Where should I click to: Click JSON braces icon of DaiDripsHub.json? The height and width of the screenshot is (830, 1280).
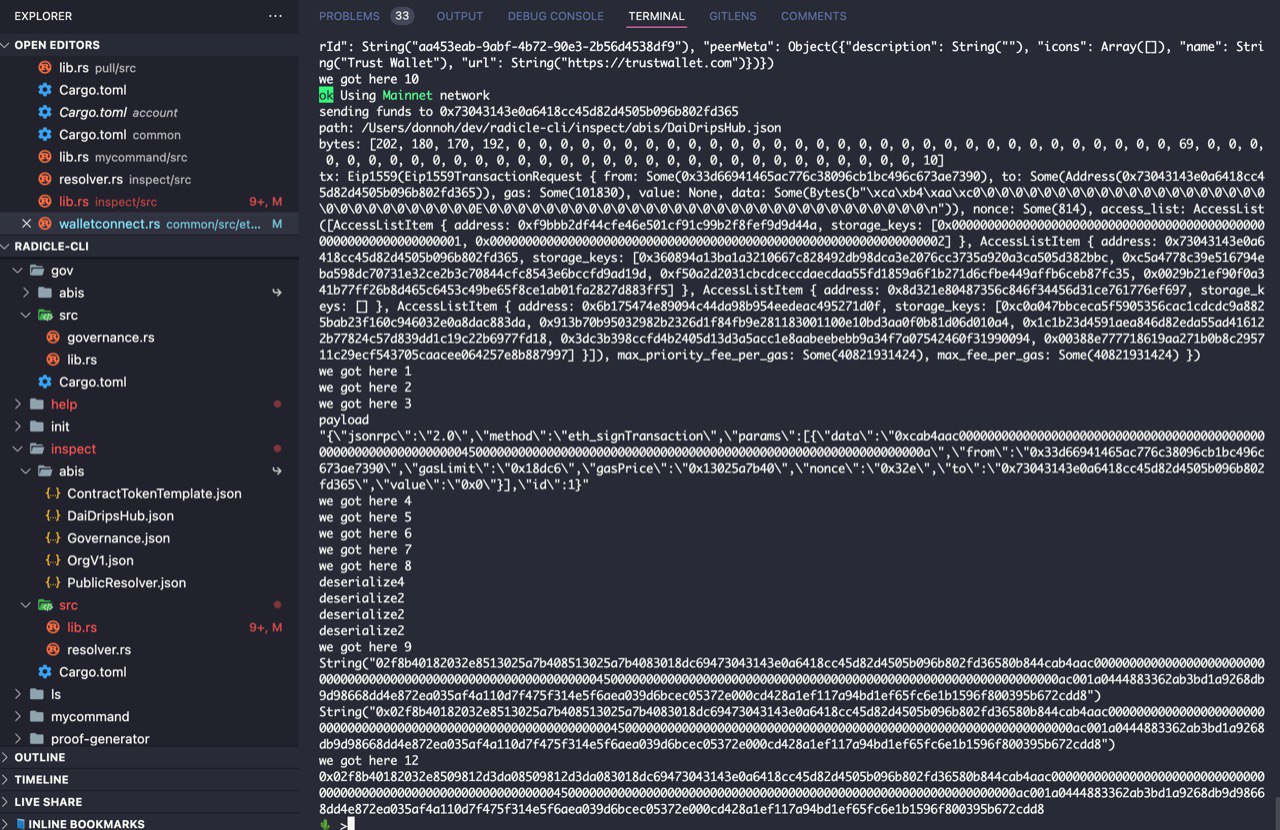pyautogui.click(x=53, y=516)
